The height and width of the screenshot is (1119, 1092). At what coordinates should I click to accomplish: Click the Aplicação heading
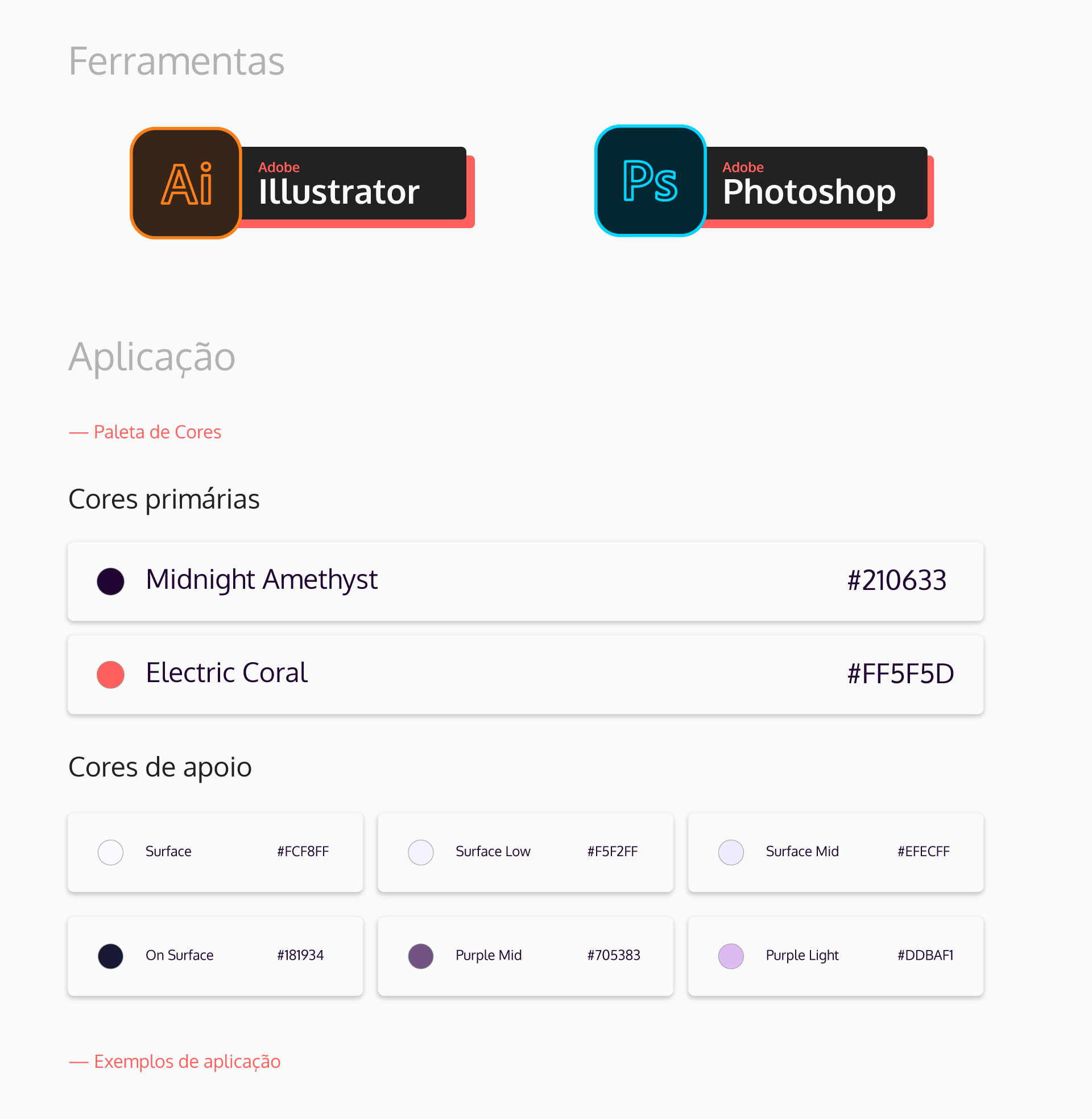point(152,357)
